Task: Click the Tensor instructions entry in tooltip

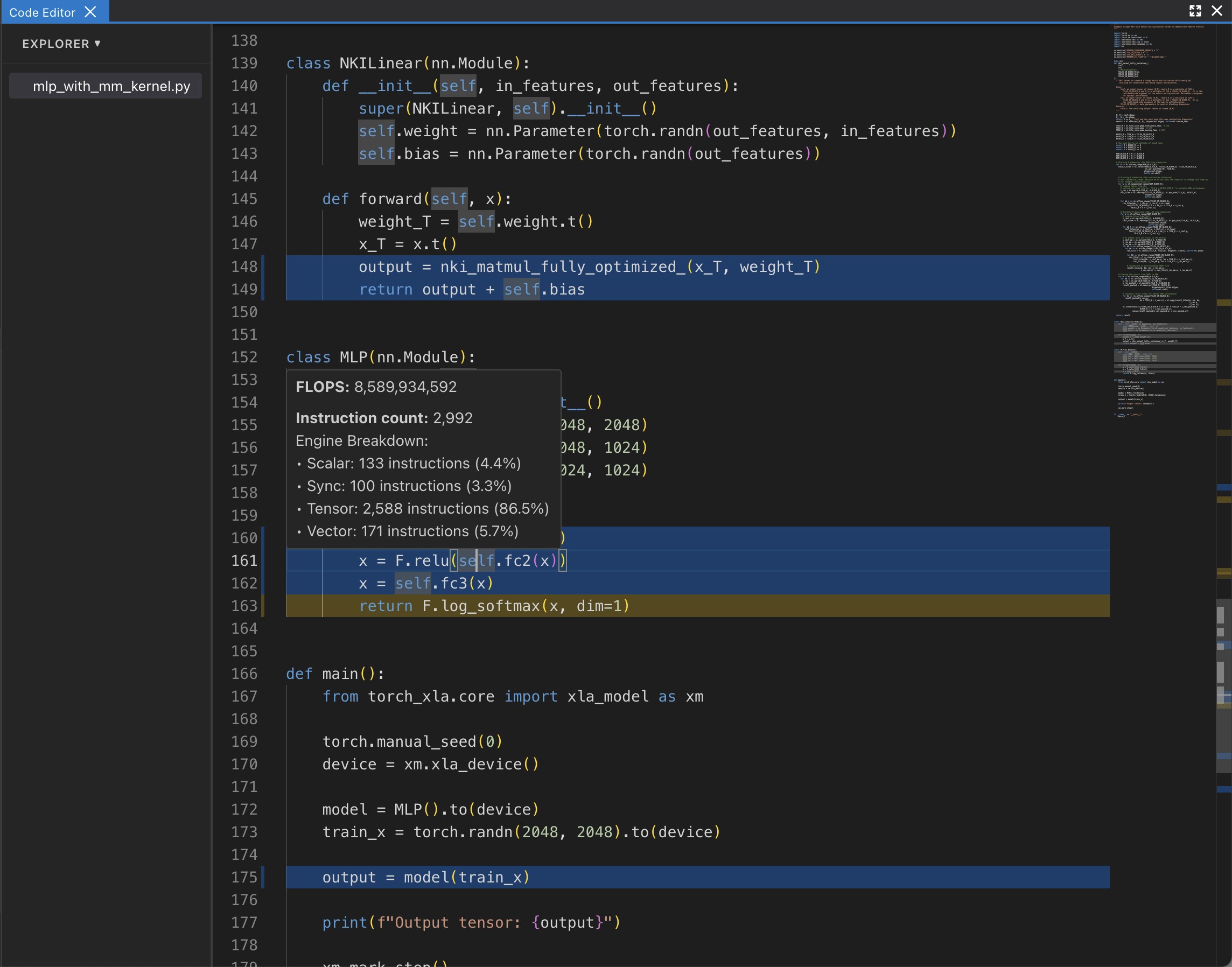Action: [428, 508]
